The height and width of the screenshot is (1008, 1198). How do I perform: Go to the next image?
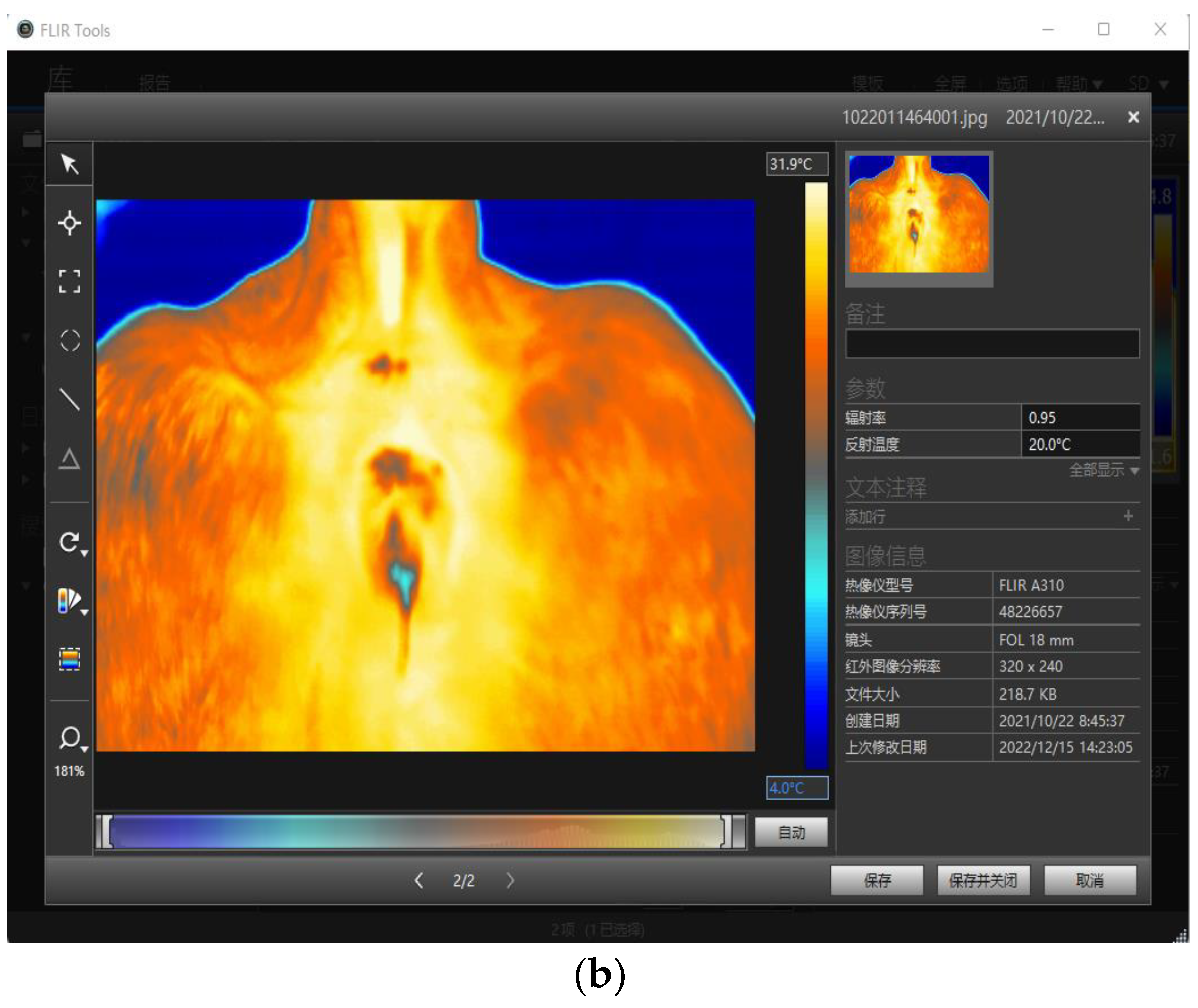tap(510, 880)
